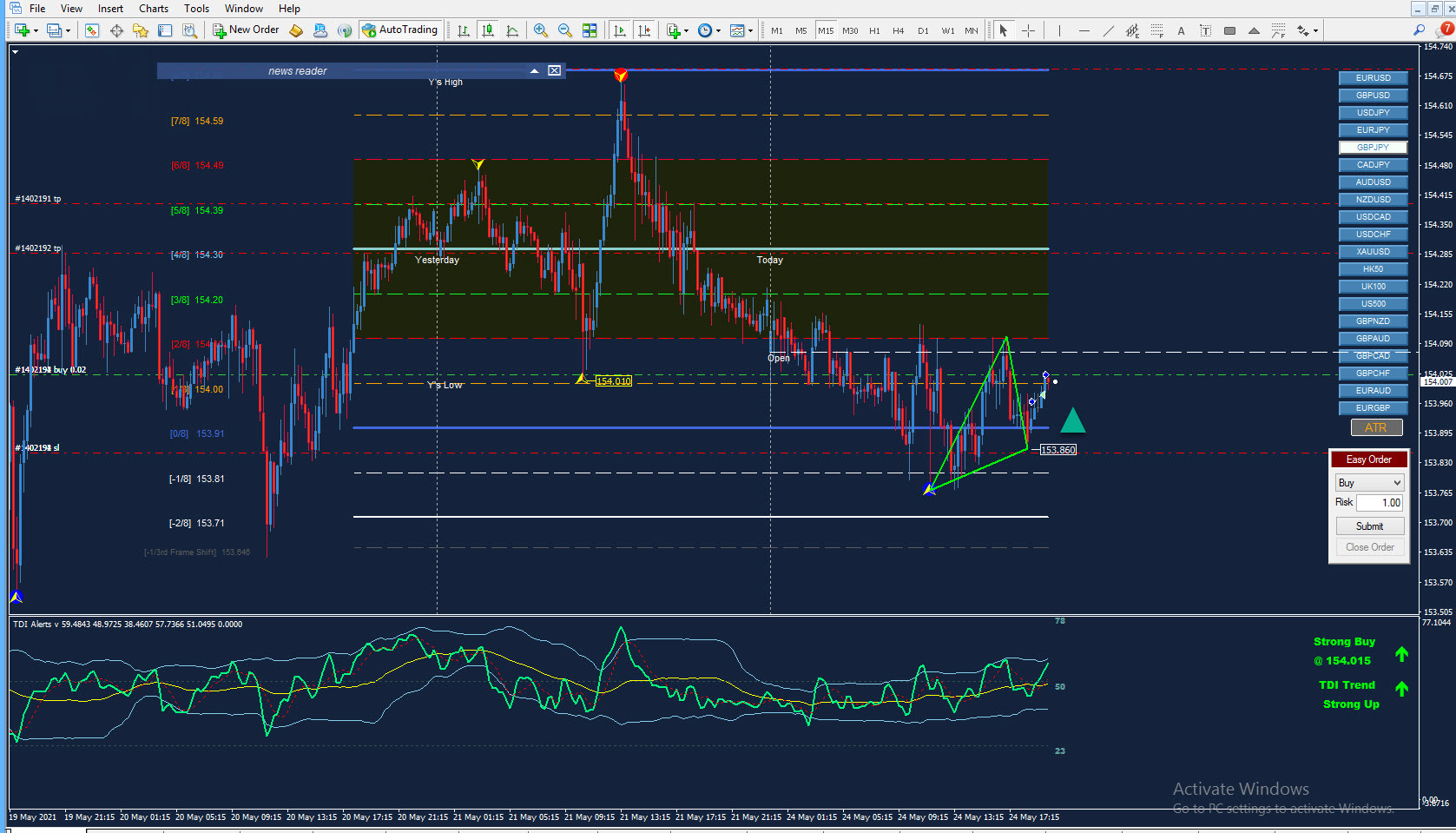The image size is (1456, 833).
Task: Click the orange ATR button
Action: click(1375, 427)
